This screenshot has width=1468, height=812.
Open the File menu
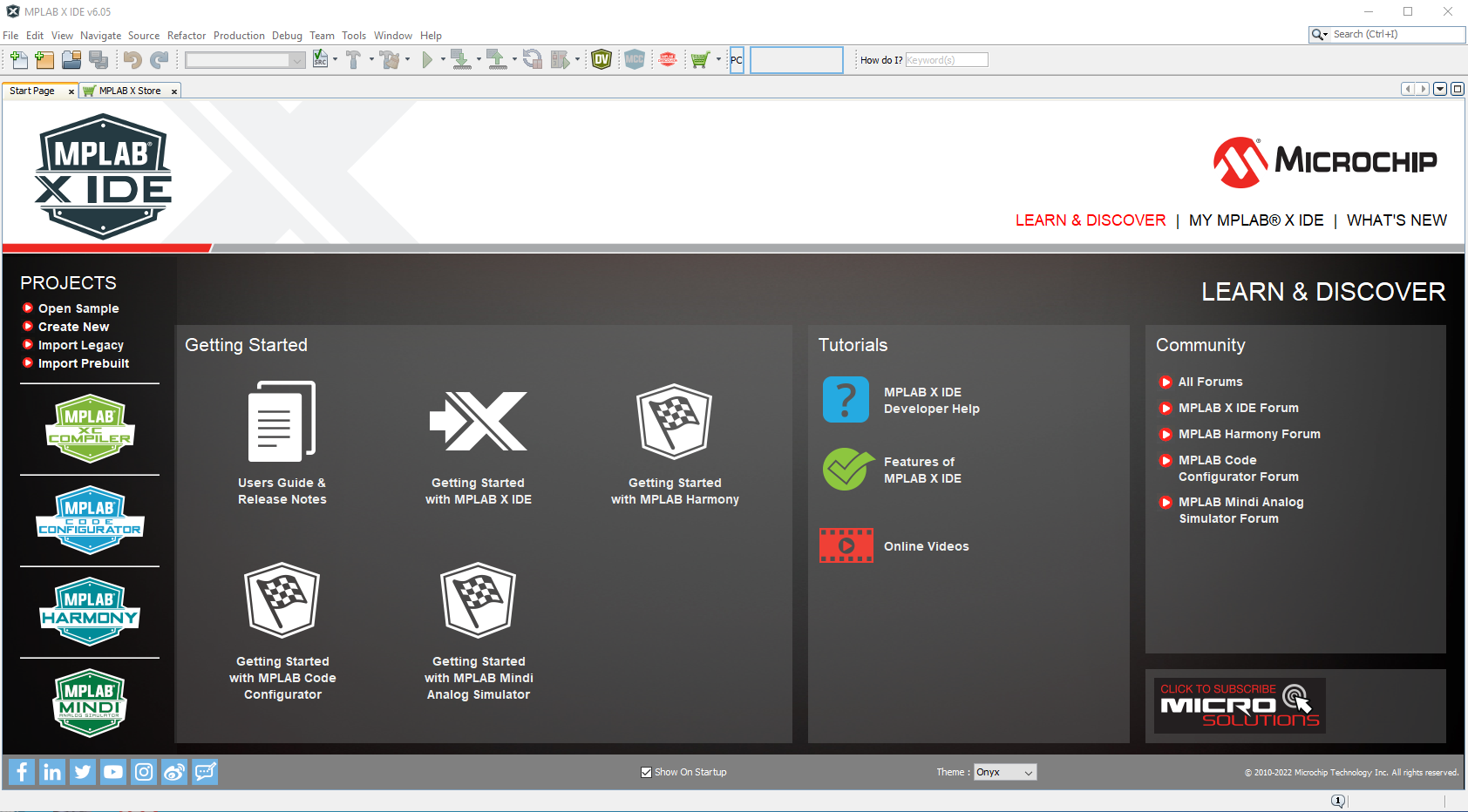tap(10, 36)
